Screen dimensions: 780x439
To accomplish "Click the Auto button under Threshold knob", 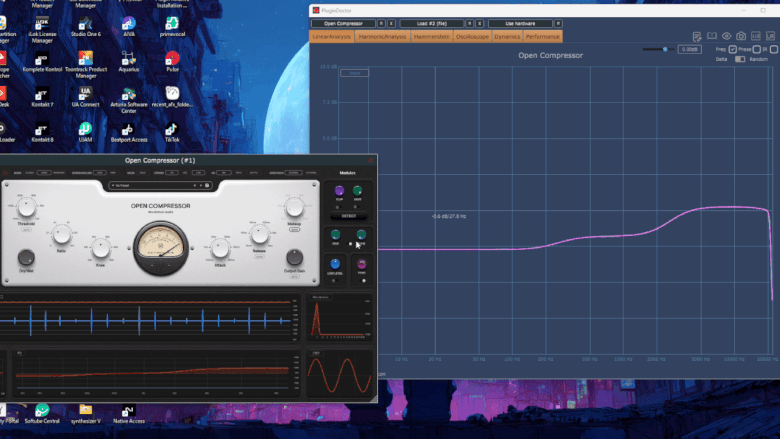I will (26, 229).
